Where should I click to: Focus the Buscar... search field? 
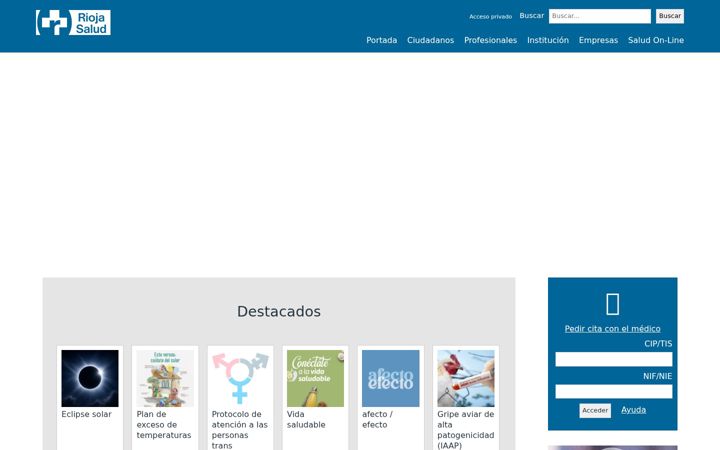(600, 16)
